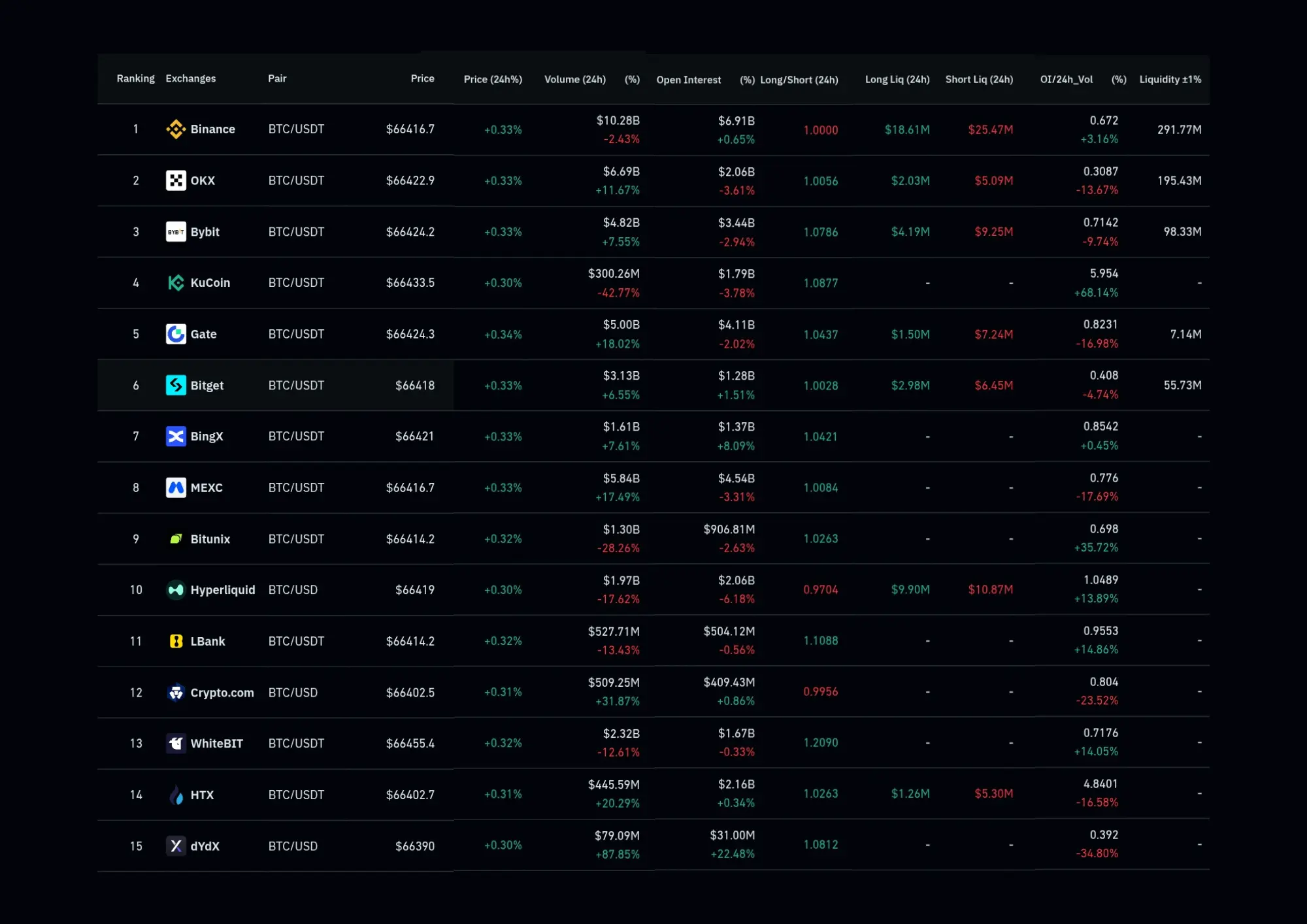This screenshot has height=924, width=1307.
Task: Click the Gate exchange logo icon
Action: (176, 334)
